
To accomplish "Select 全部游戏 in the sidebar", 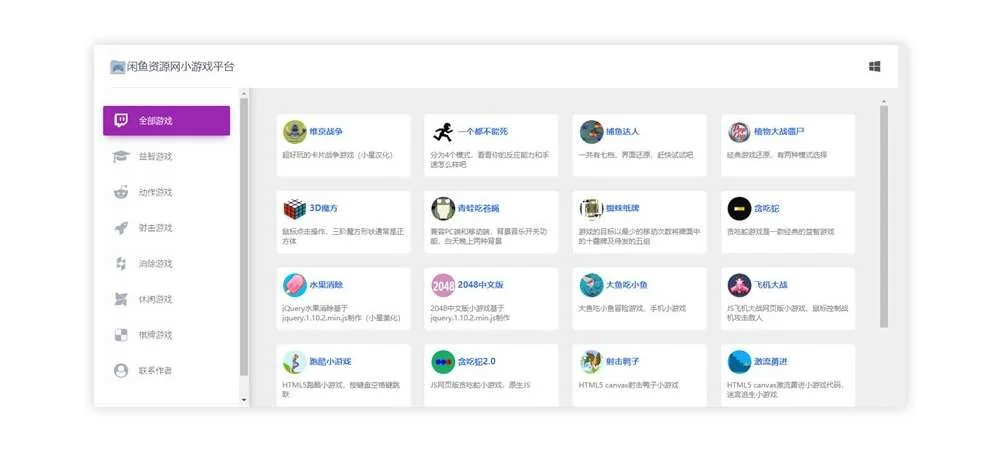I will [166, 121].
